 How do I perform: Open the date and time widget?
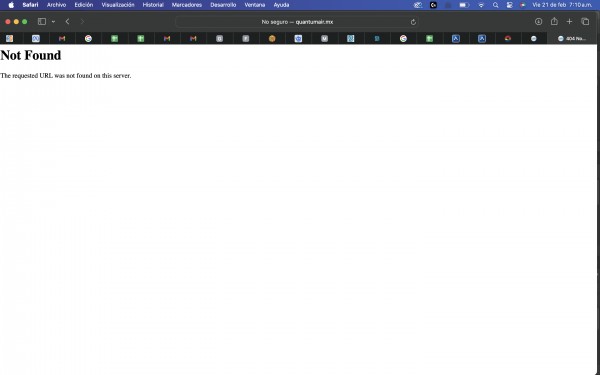point(562,5)
